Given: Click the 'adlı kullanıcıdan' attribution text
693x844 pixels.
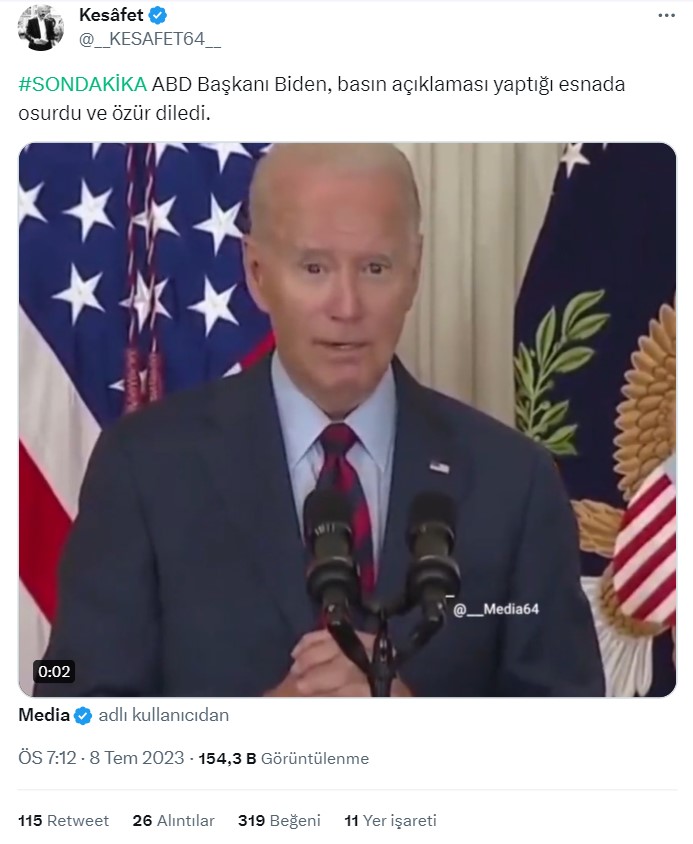Looking at the screenshot, I should click(x=164, y=715).
